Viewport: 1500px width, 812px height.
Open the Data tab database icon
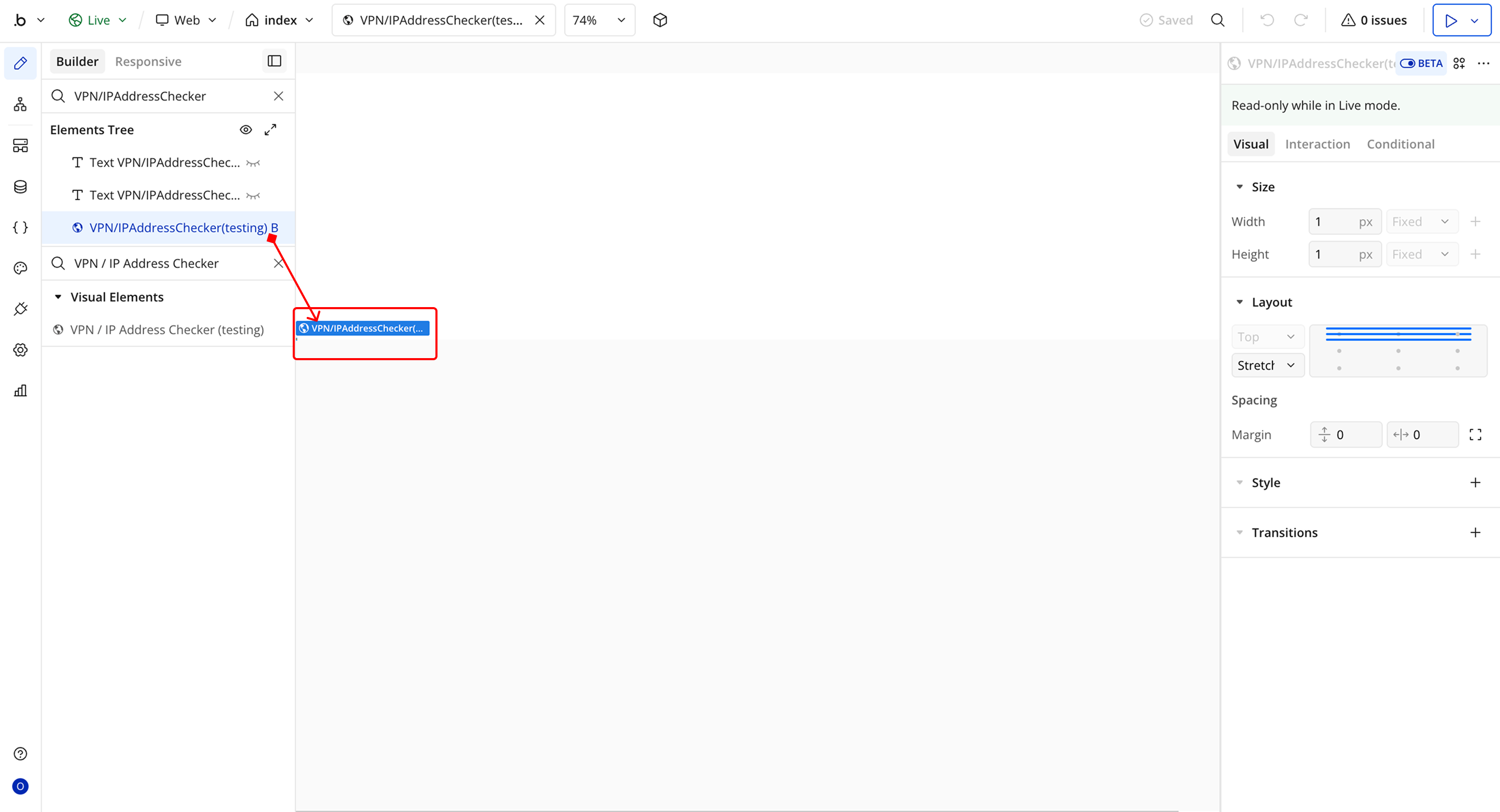(20, 187)
